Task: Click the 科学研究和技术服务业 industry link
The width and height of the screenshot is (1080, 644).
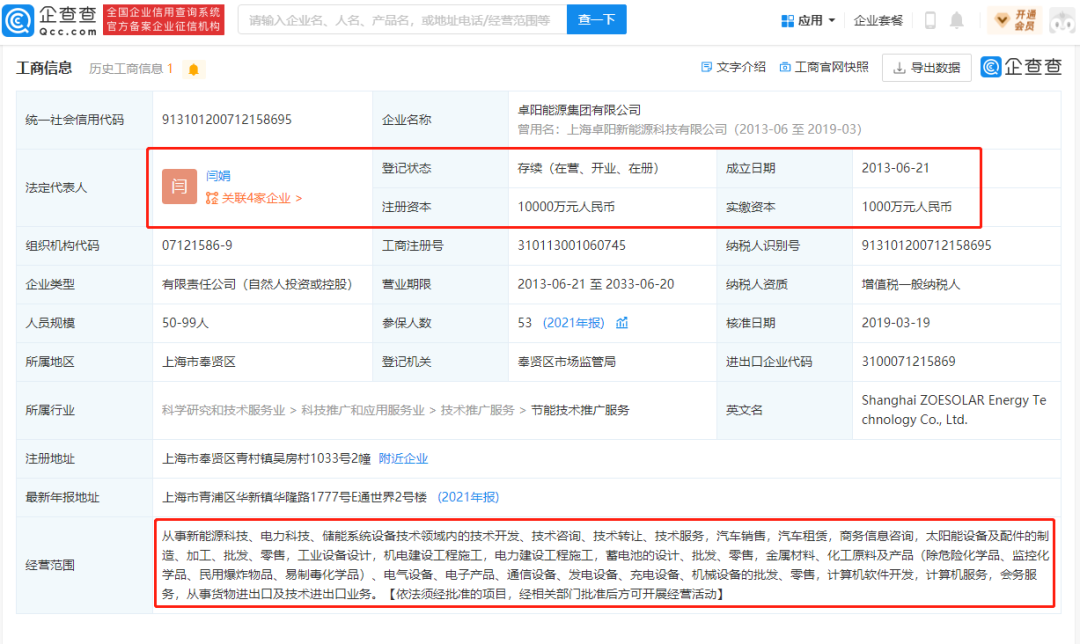Action: click(223, 411)
